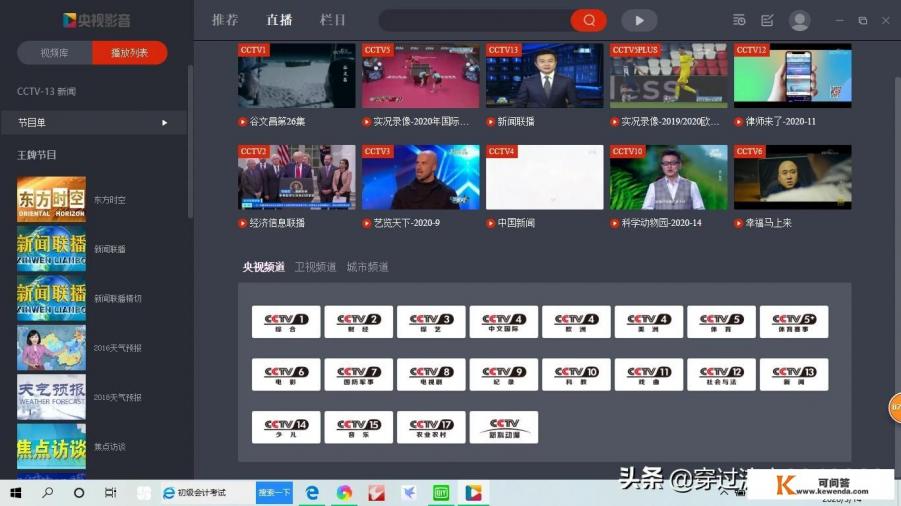Open the CCTV5 体育 channel logo
901x506 pixels.
click(721, 322)
